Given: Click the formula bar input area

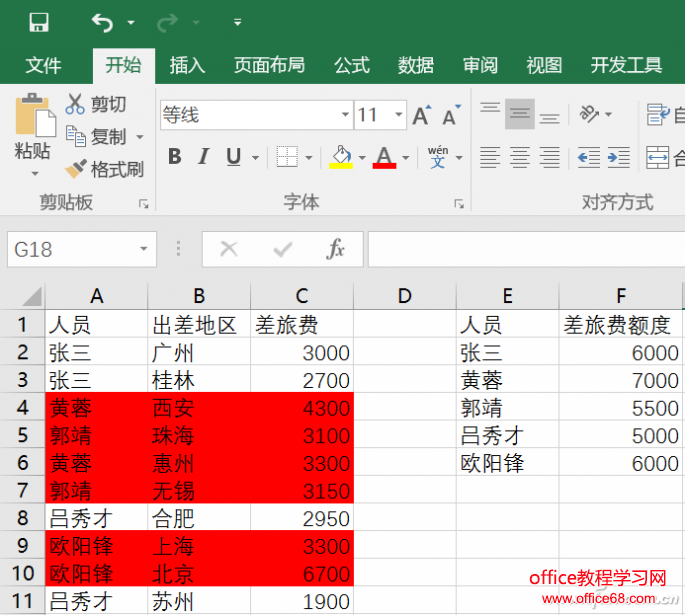Looking at the screenshot, I should point(526,249).
